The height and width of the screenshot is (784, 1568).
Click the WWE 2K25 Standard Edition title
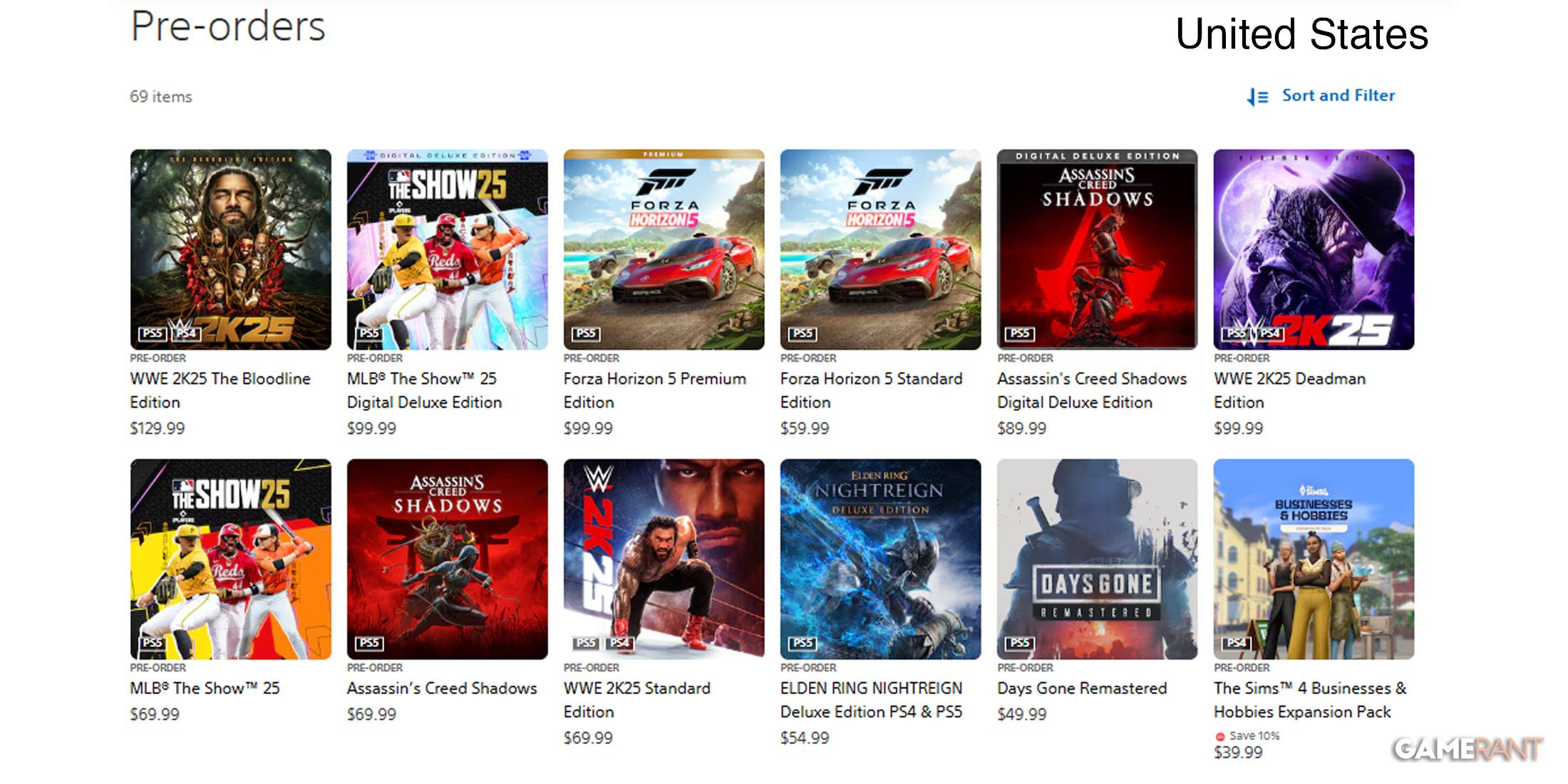637,700
